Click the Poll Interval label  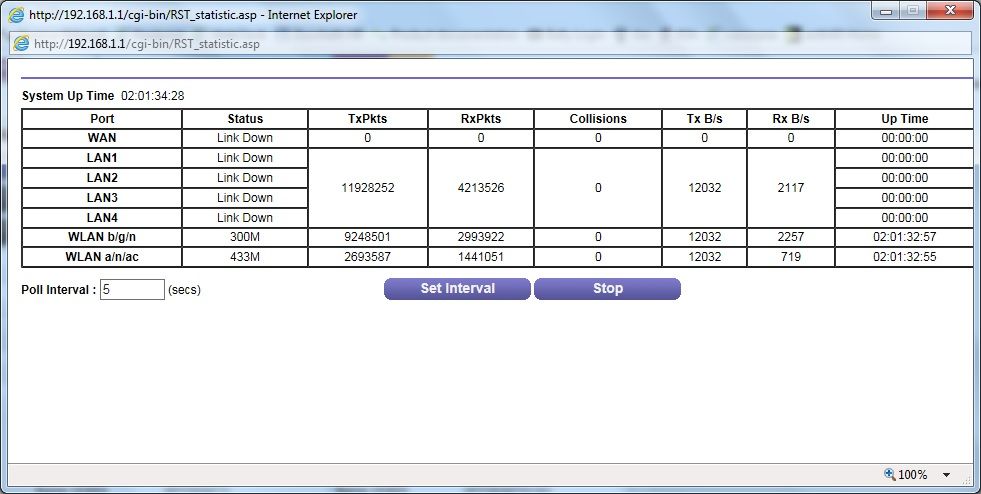(x=59, y=290)
